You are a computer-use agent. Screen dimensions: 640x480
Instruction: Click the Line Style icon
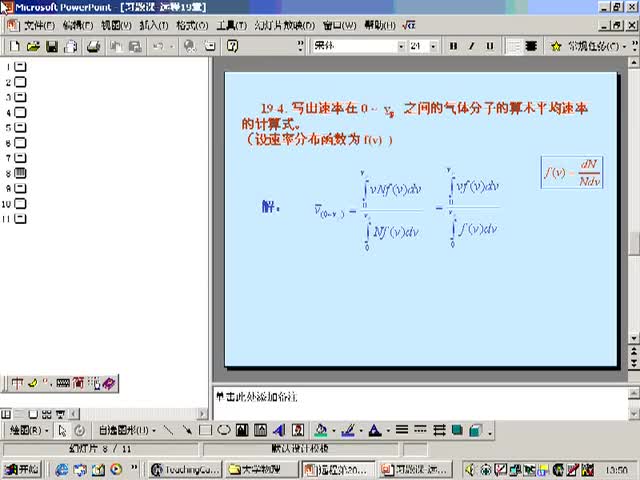coord(402,430)
